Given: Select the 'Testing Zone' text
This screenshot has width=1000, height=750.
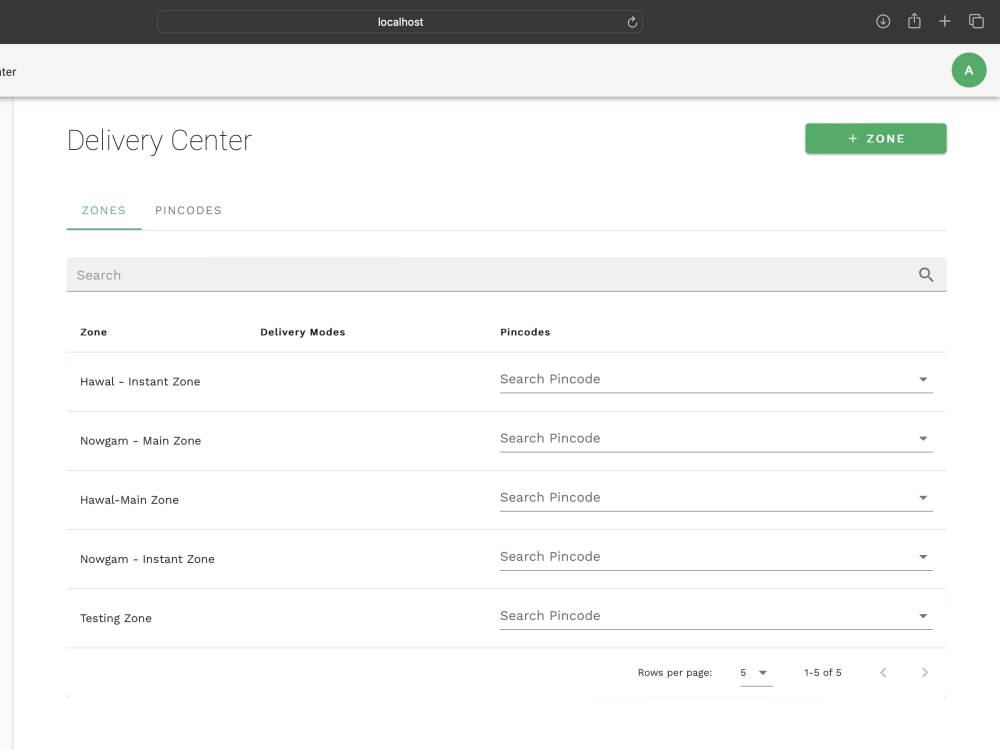Looking at the screenshot, I should 116,618.
